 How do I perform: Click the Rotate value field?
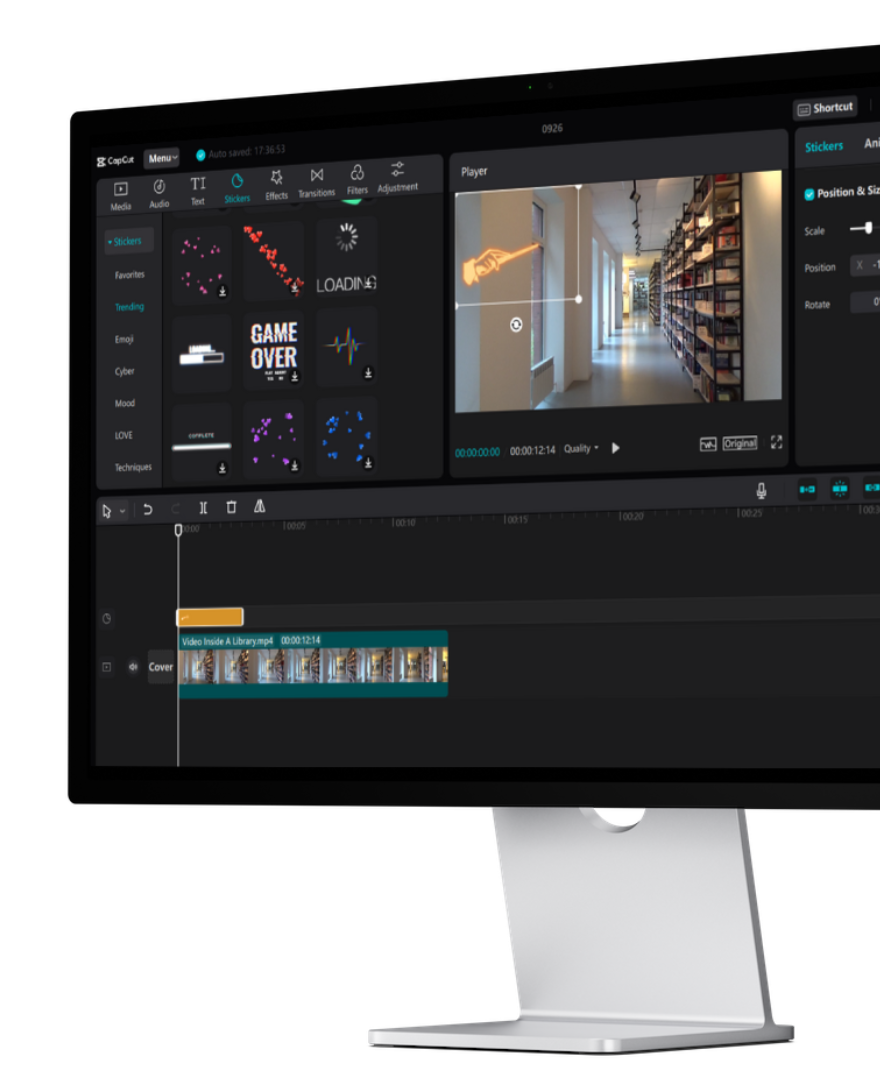866,302
